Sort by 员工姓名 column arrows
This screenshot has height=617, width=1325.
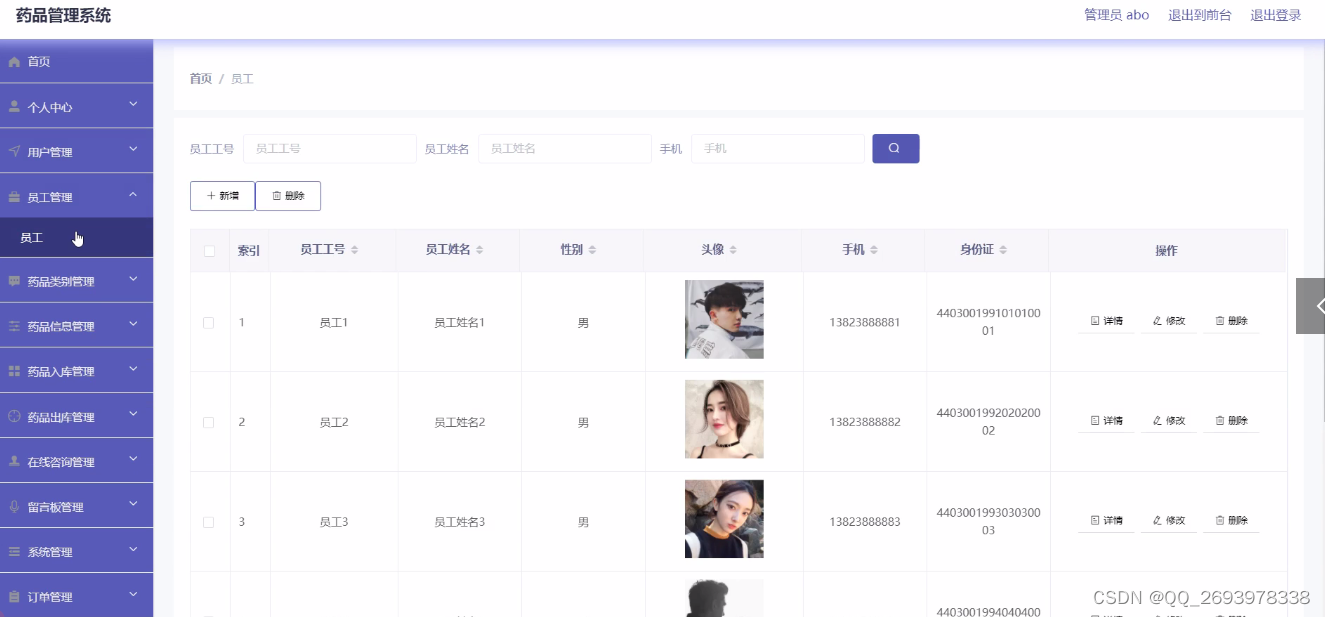point(479,249)
